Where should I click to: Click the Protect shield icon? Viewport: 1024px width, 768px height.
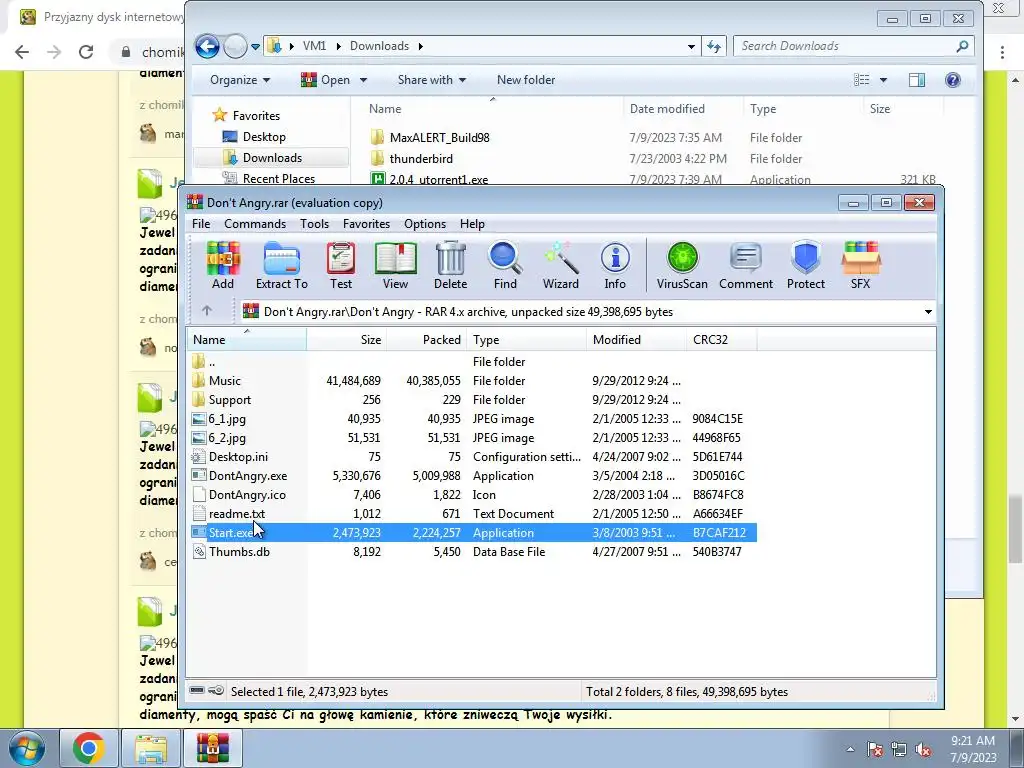tap(805, 265)
